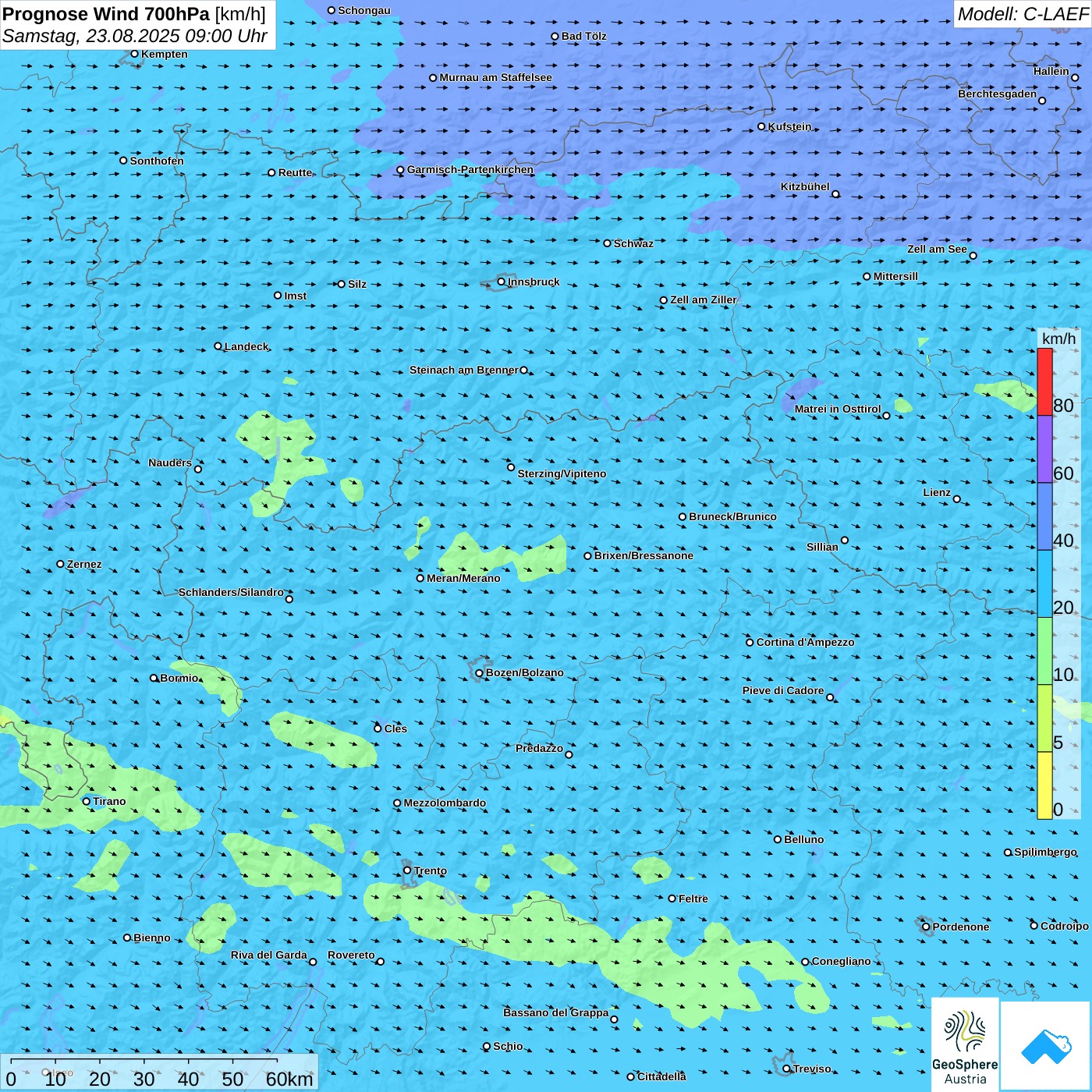The height and width of the screenshot is (1092, 1092).
Task: Click the date 'Samstag, 23.08.2025 09:00 Uhr'
Action: [135, 36]
